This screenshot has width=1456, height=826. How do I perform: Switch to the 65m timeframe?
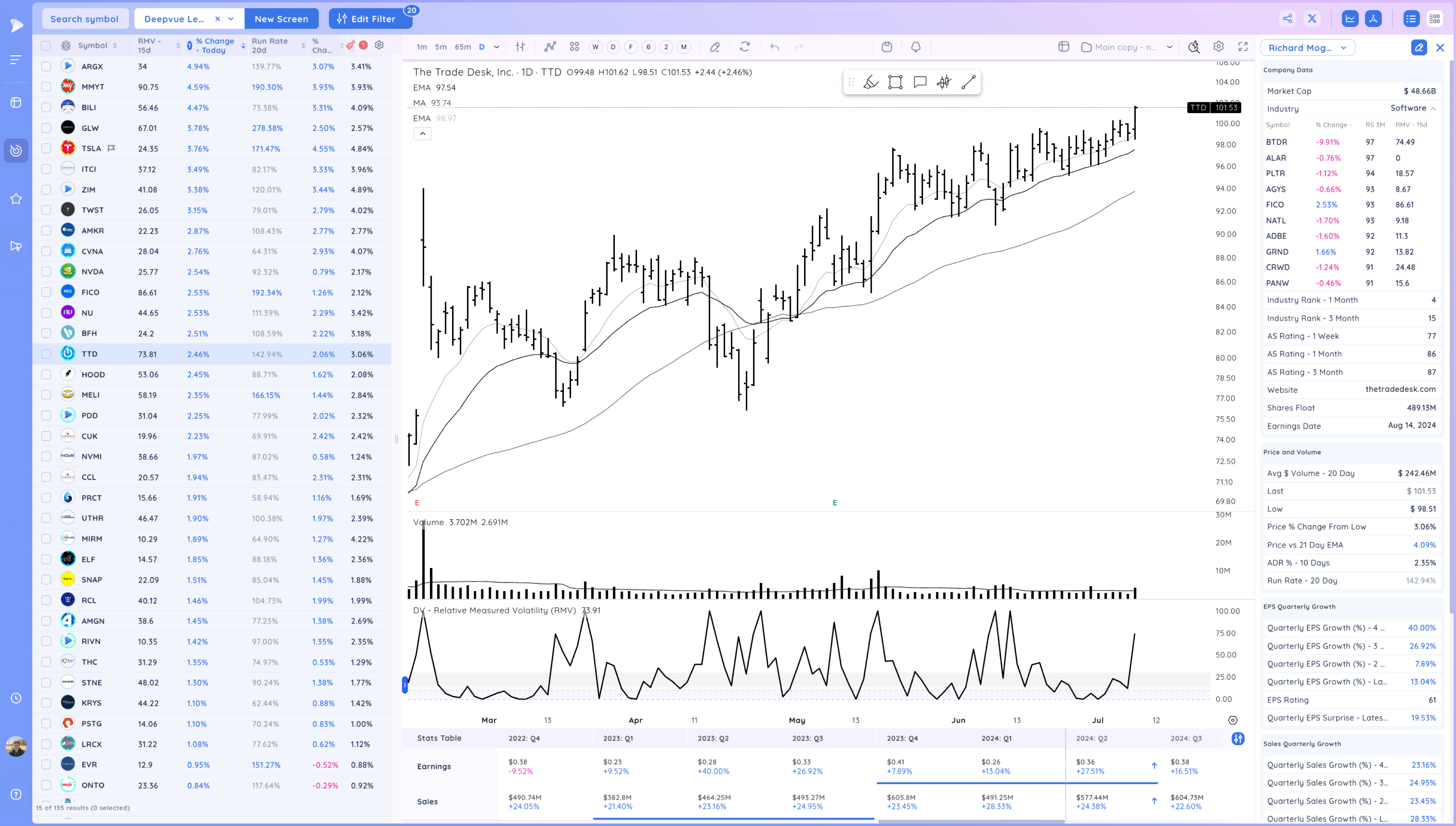462,47
